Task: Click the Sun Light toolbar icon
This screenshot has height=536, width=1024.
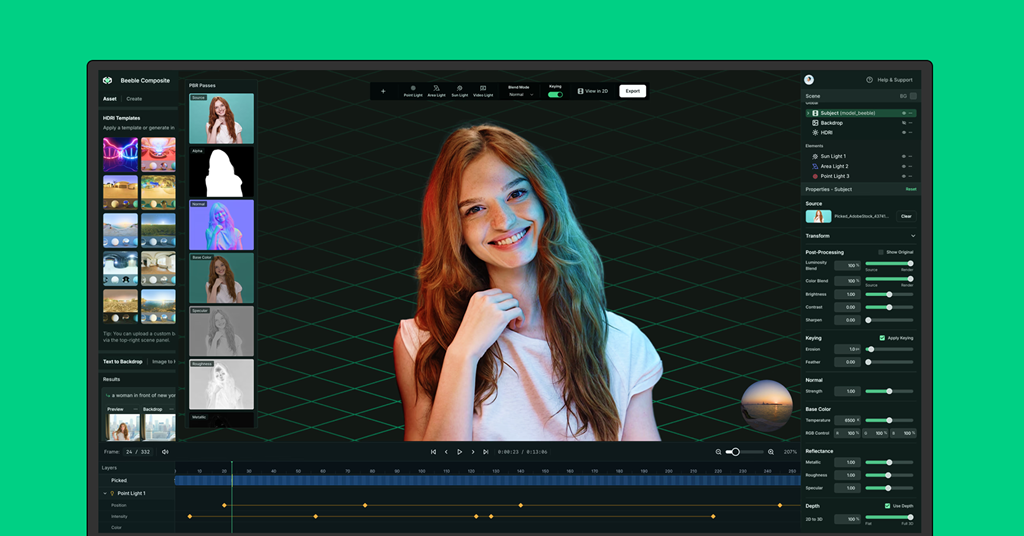Action: [x=459, y=90]
